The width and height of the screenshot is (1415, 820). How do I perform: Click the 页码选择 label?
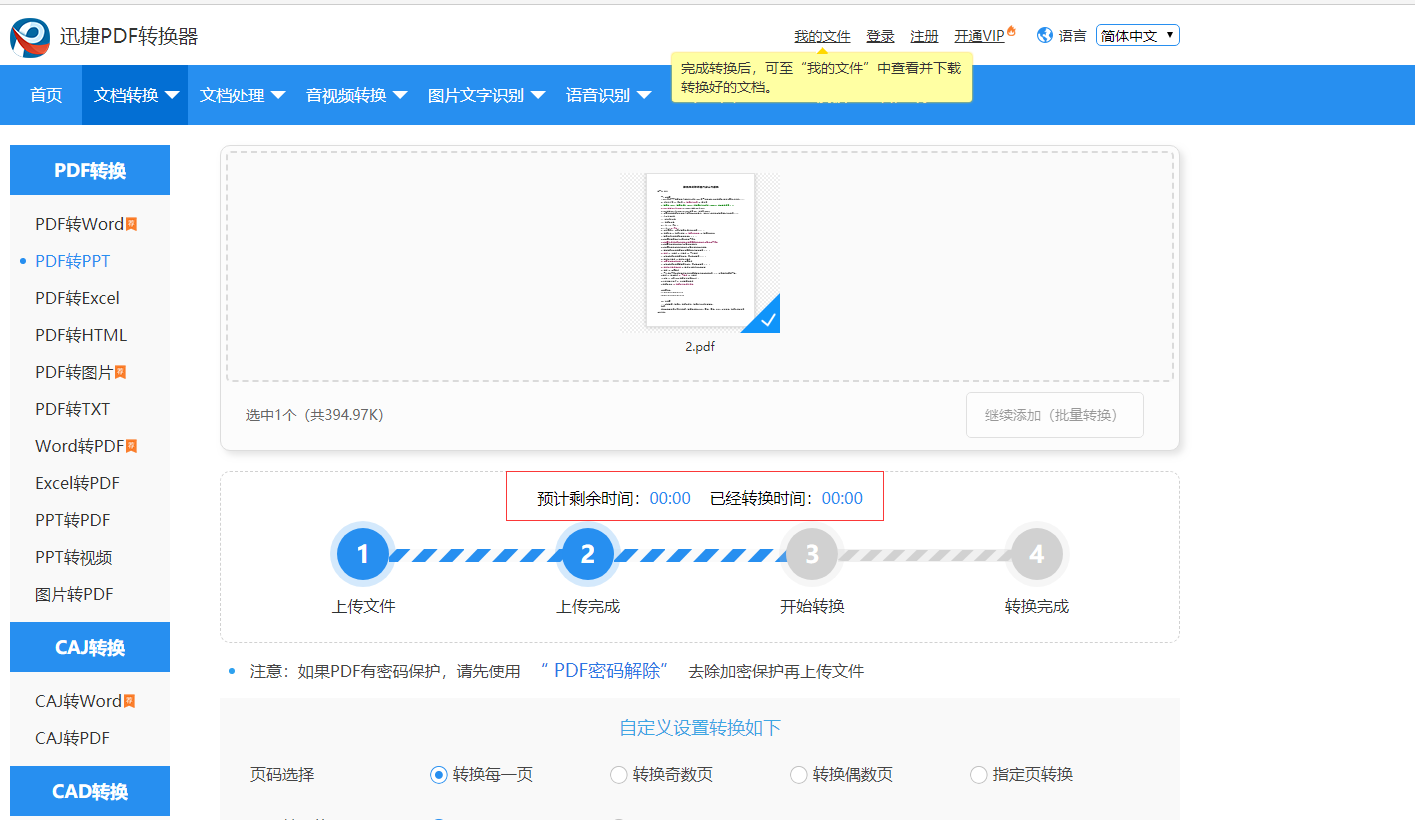pos(282,775)
